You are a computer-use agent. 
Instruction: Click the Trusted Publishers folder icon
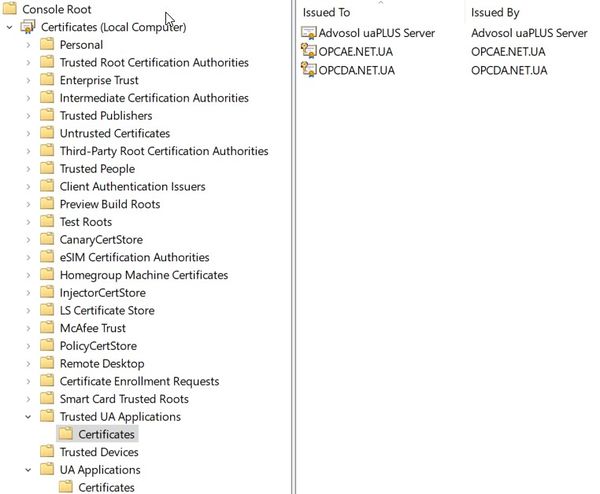click(47, 115)
